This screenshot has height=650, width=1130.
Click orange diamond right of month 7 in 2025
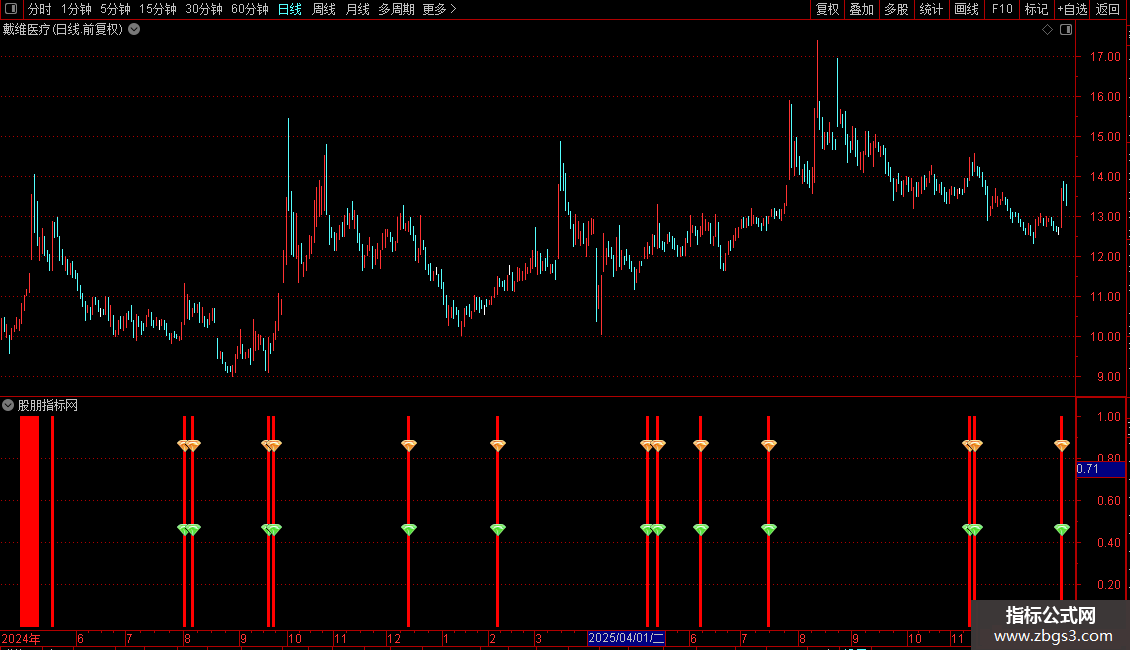[x=769, y=445]
